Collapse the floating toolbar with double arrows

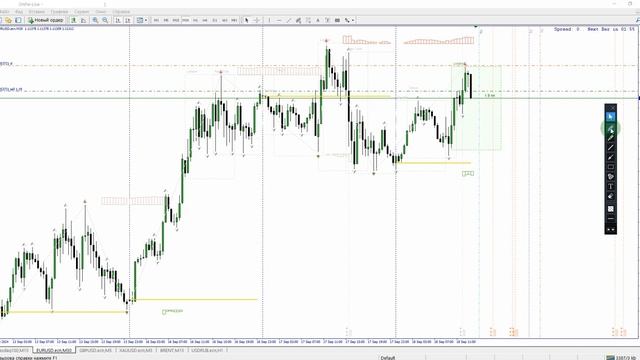click(611, 229)
